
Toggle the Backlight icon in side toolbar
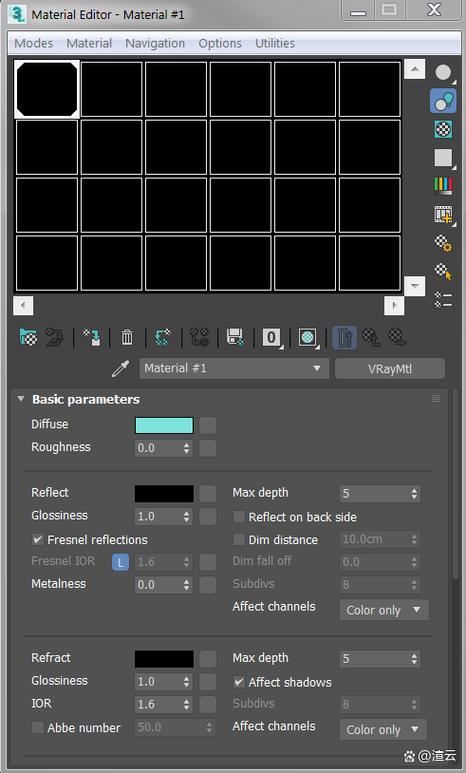click(443, 101)
